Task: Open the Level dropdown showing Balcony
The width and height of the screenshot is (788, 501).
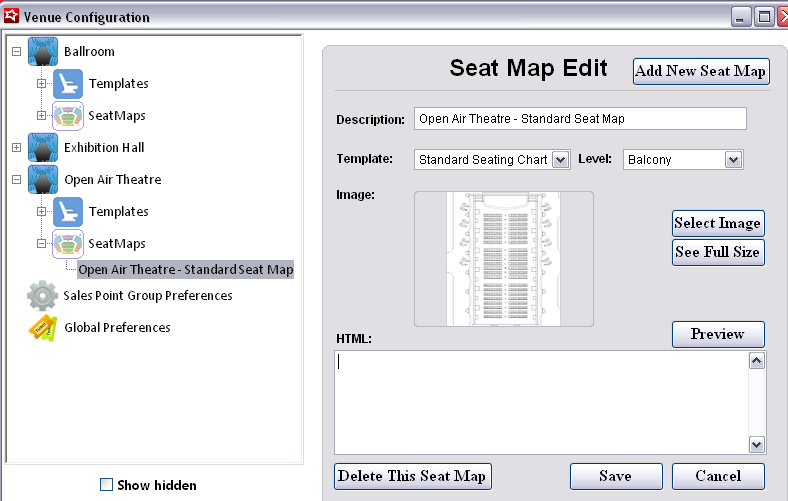Action: (x=733, y=159)
